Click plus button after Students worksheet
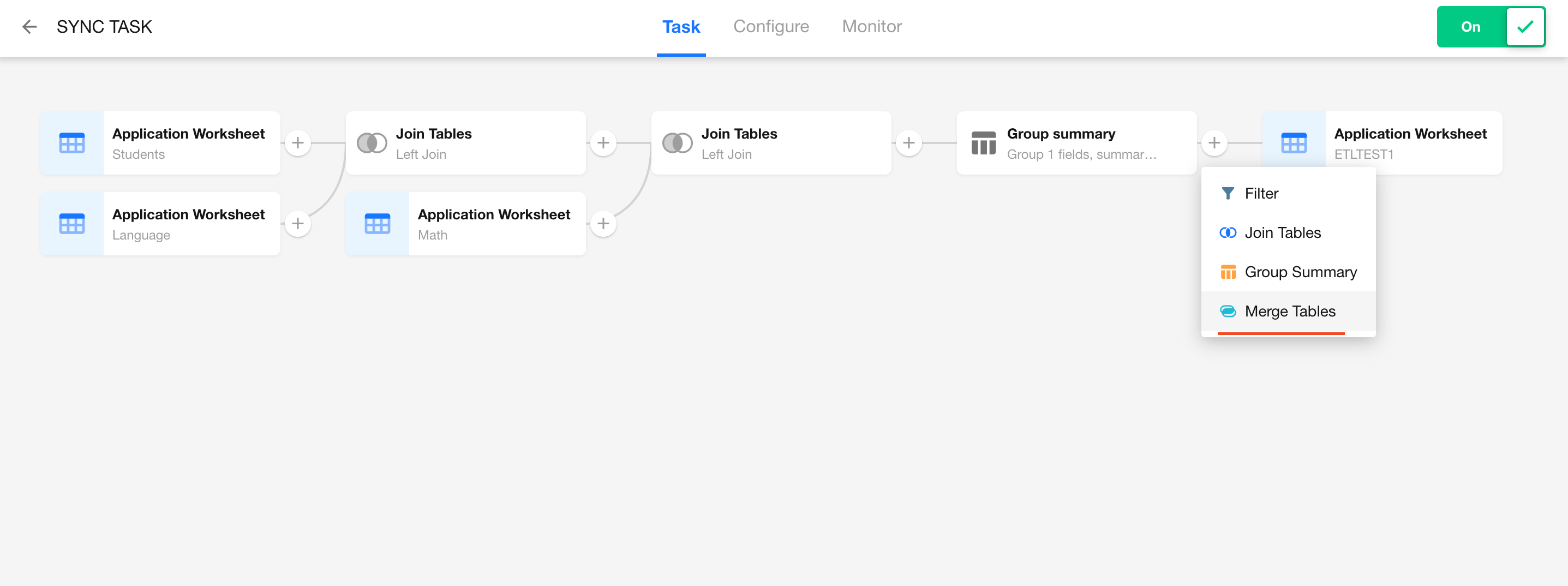This screenshot has width=1568, height=586. (x=298, y=143)
